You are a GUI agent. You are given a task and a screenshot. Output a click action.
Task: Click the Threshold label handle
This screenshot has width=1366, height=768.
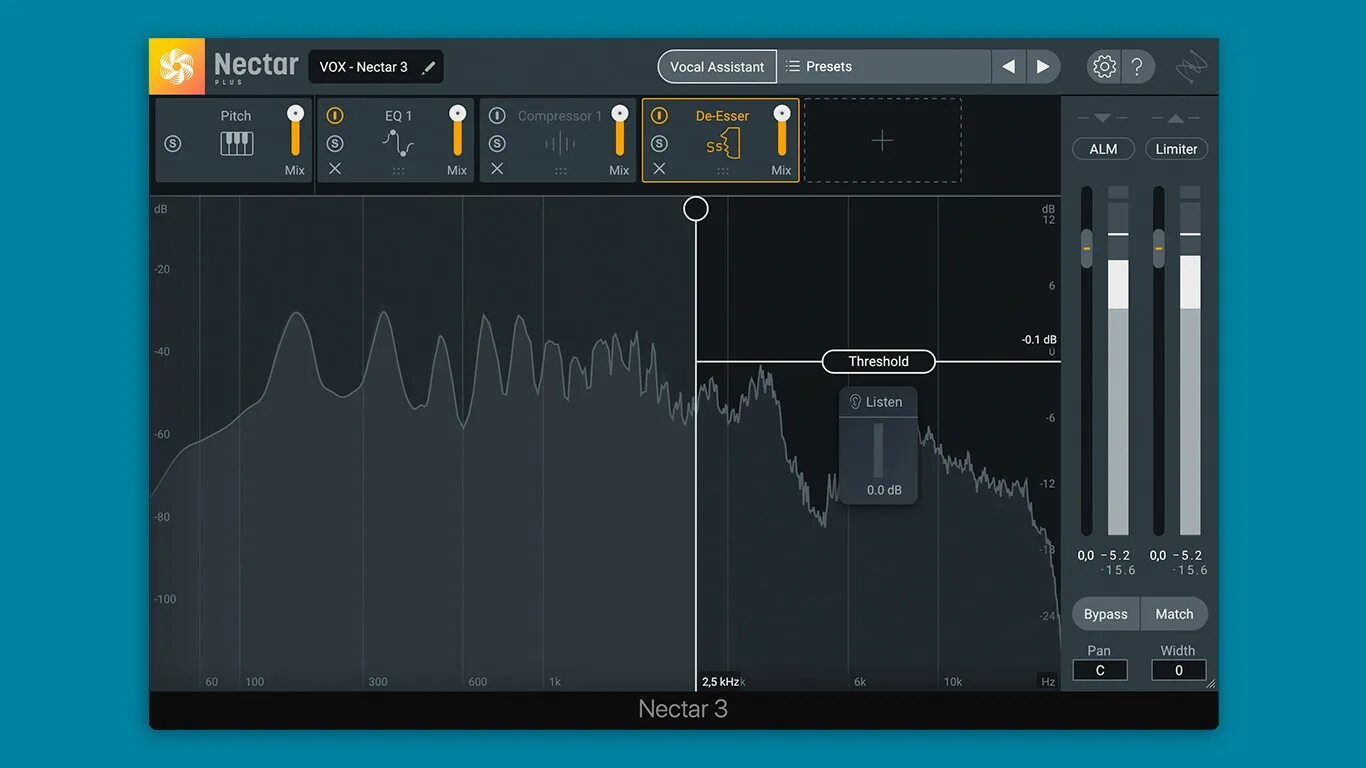[879, 361]
